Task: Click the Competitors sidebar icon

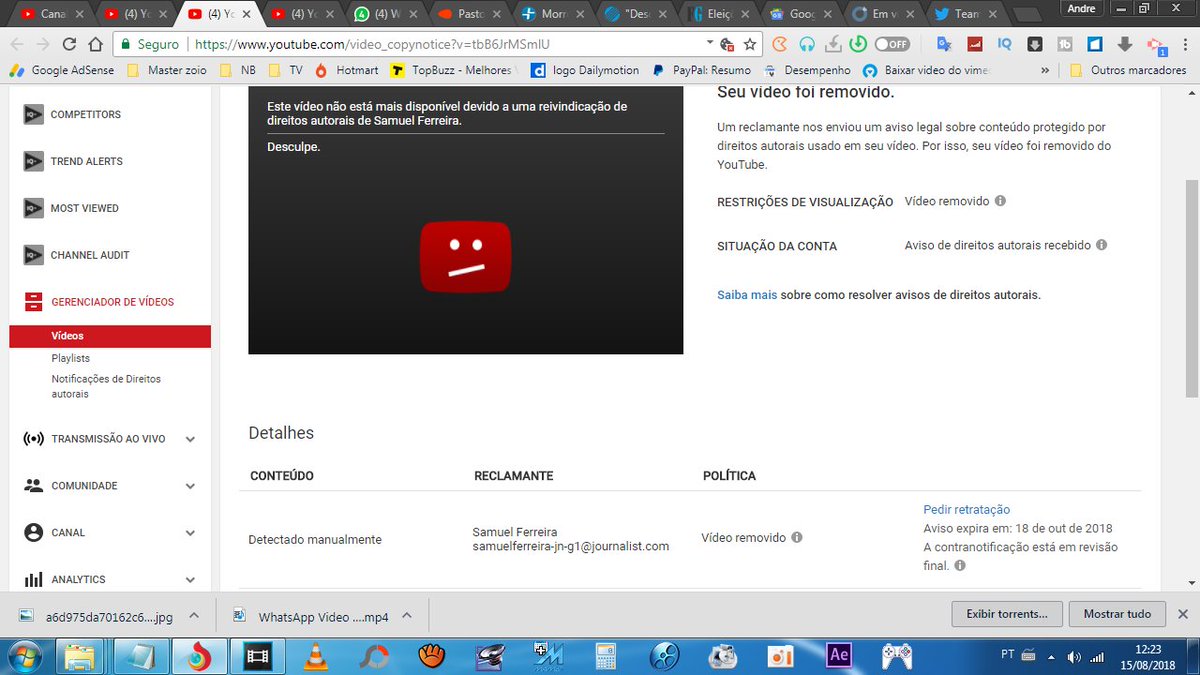Action: pyautogui.click(x=33, y=114)
